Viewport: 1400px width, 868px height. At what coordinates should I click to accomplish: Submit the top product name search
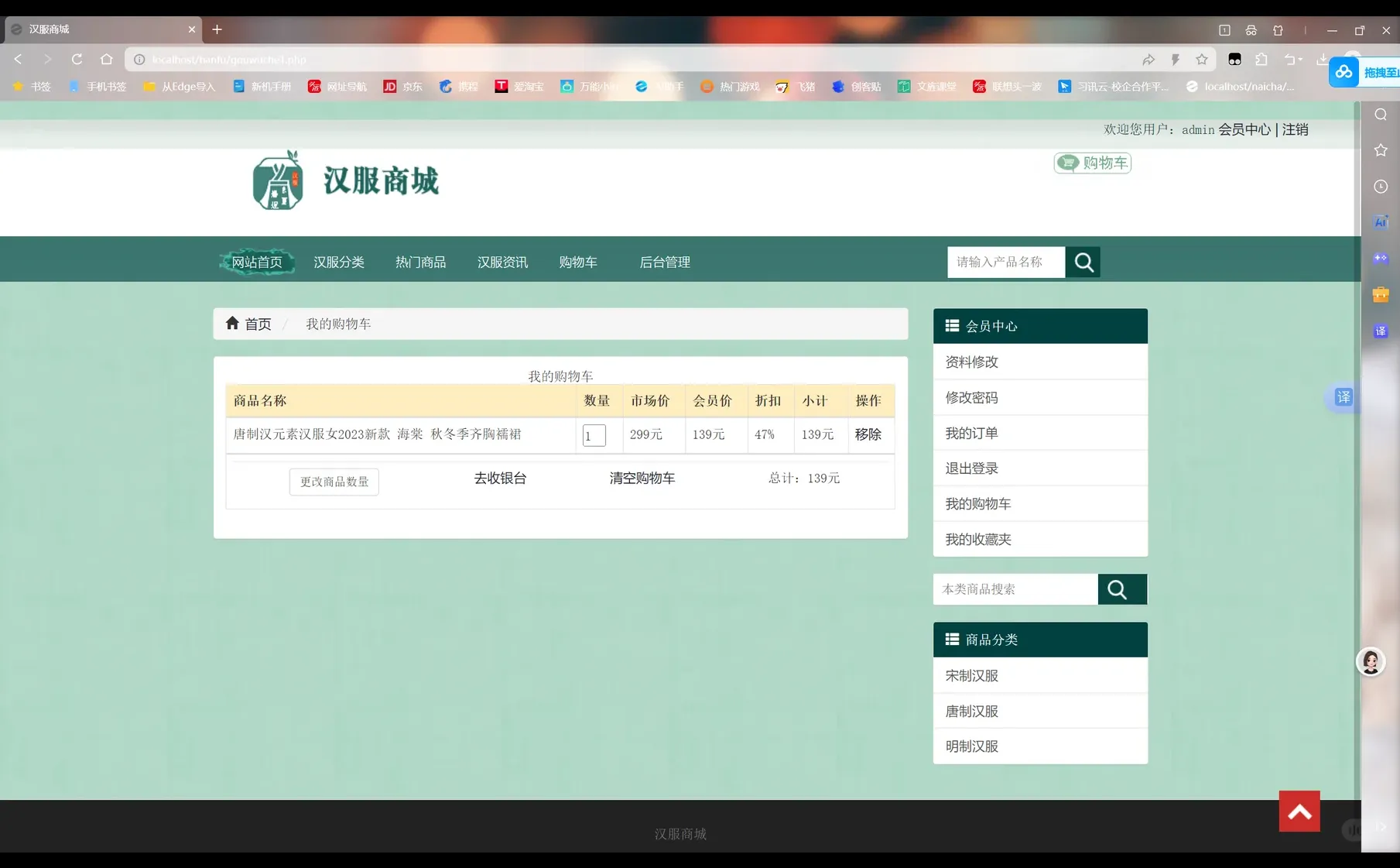pos(1083,262)
